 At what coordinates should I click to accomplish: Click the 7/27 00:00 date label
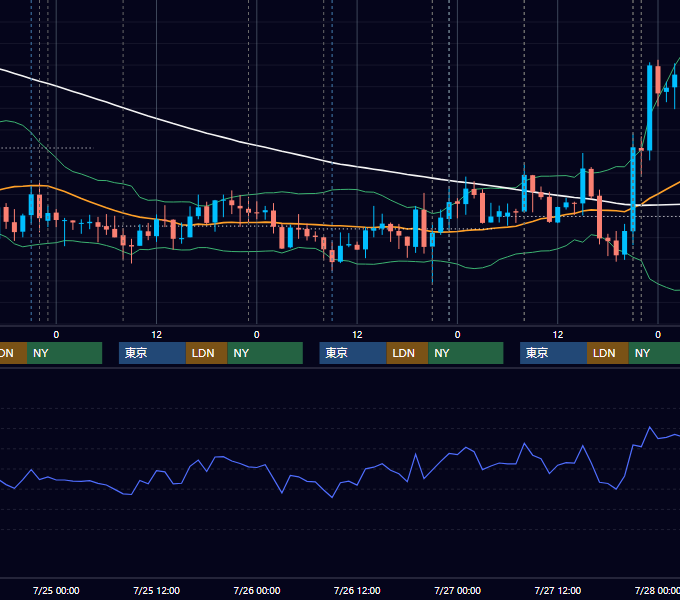[x=458, y=590]
